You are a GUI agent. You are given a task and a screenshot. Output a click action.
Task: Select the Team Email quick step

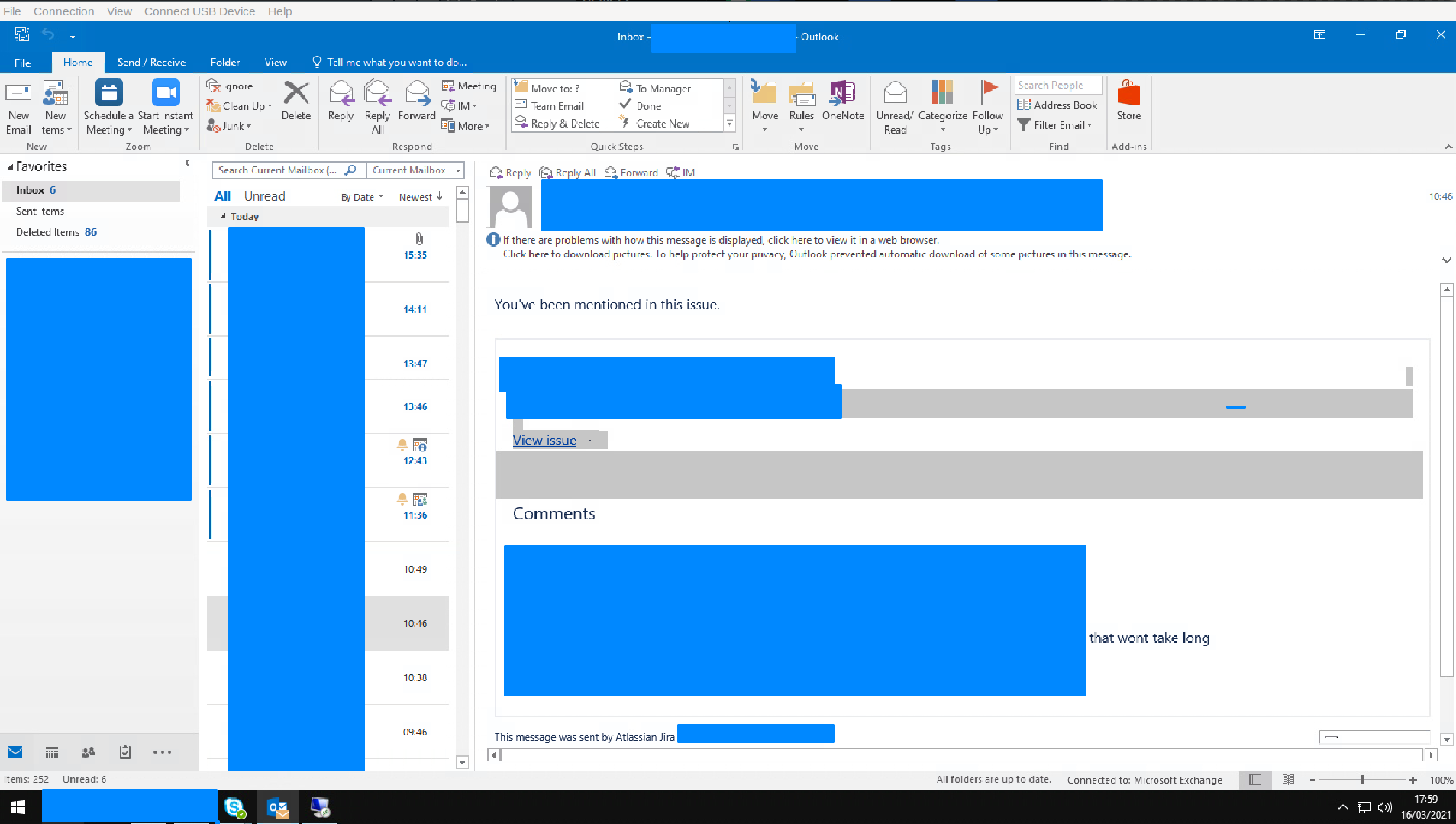pyautogui.click(x=550, y=106)
